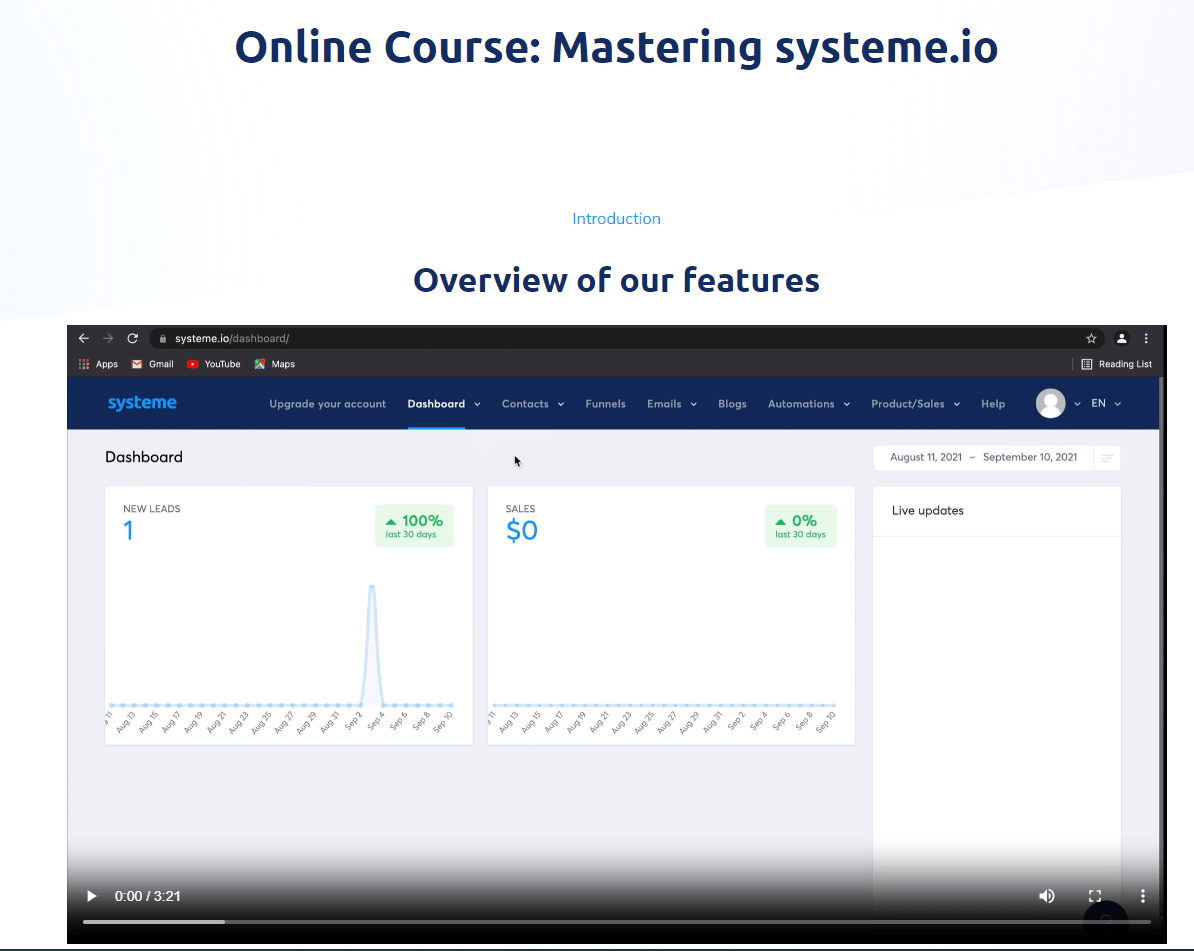The width and height of the screenshot is (1194, 951).
Task: Click the filter icon beside the date range
Action: point(1107,457)
